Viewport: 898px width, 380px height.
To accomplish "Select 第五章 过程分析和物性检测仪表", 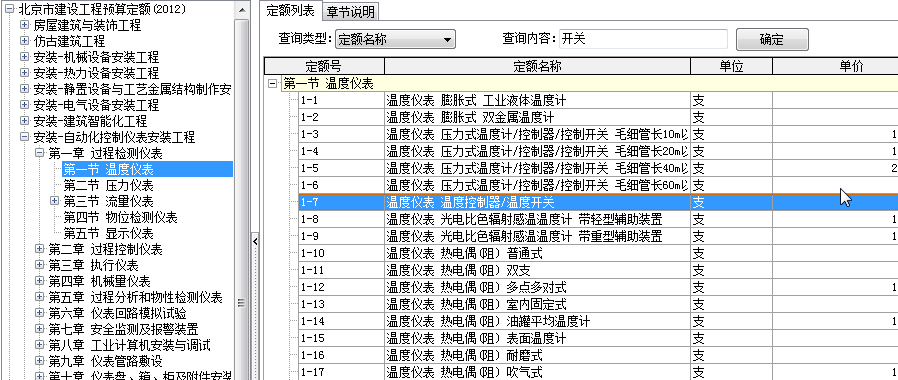I will (135, 298).
